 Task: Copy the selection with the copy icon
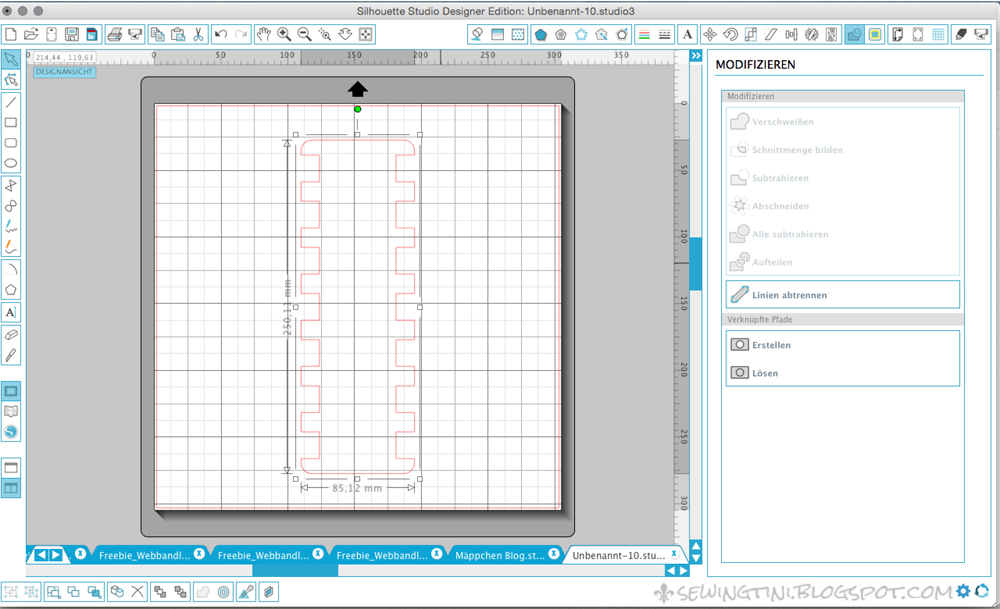[x=158, y=34]
